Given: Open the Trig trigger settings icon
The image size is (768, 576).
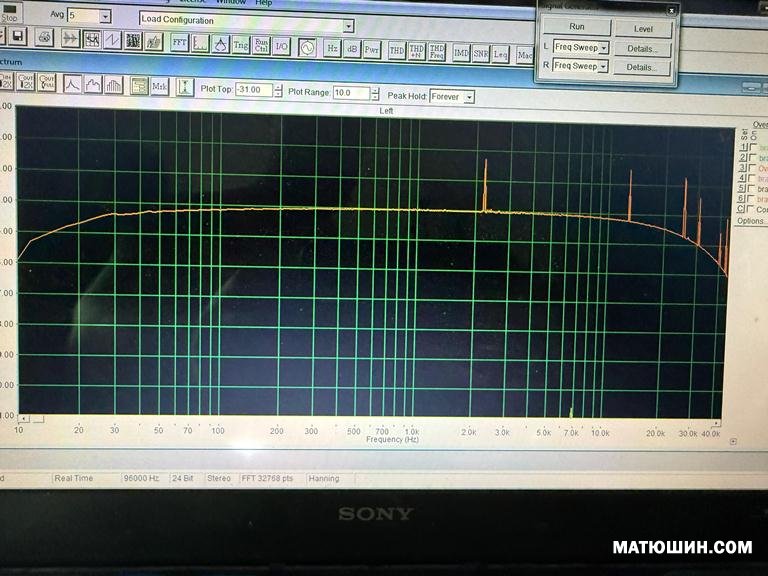Looking at the screenshot, I should tap(240, 45).
